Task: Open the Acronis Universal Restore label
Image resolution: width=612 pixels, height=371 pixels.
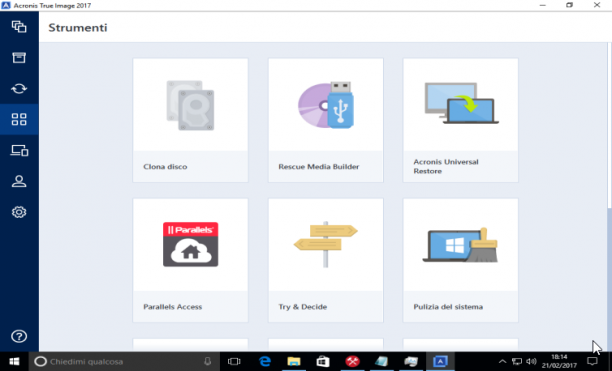Action: 446,167
